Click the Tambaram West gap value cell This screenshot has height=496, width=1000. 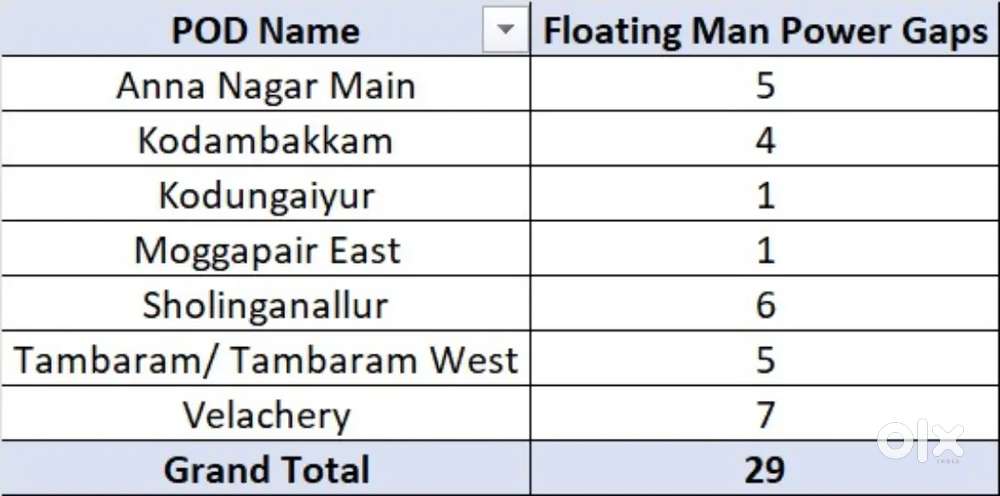coord(765,360)
